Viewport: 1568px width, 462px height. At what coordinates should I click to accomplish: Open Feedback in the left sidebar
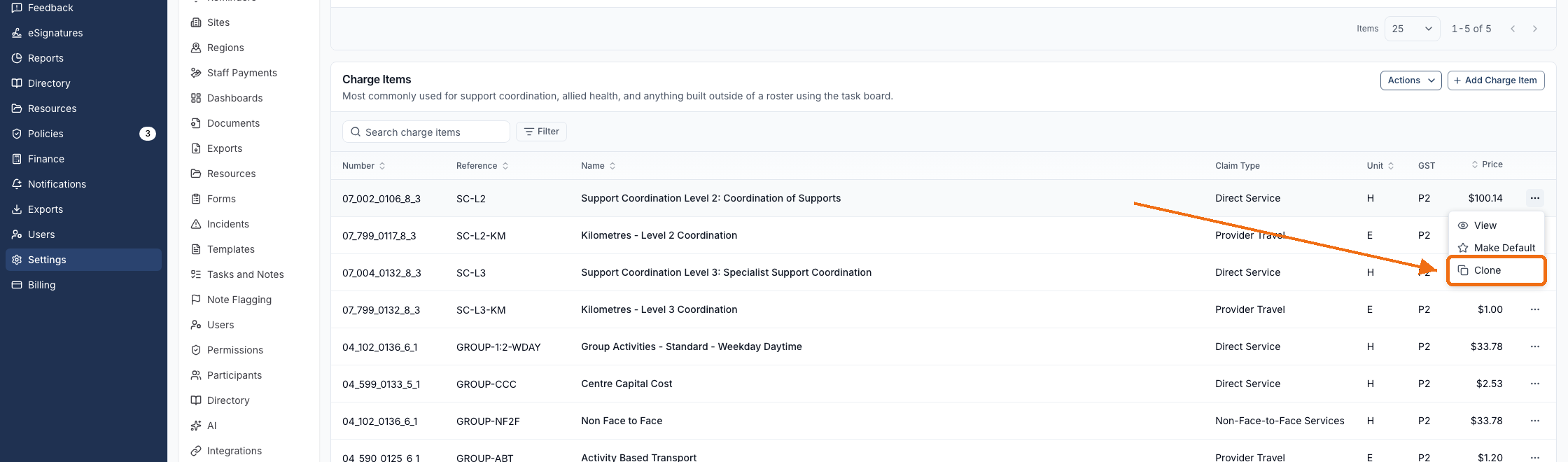(x=83, y=8)
